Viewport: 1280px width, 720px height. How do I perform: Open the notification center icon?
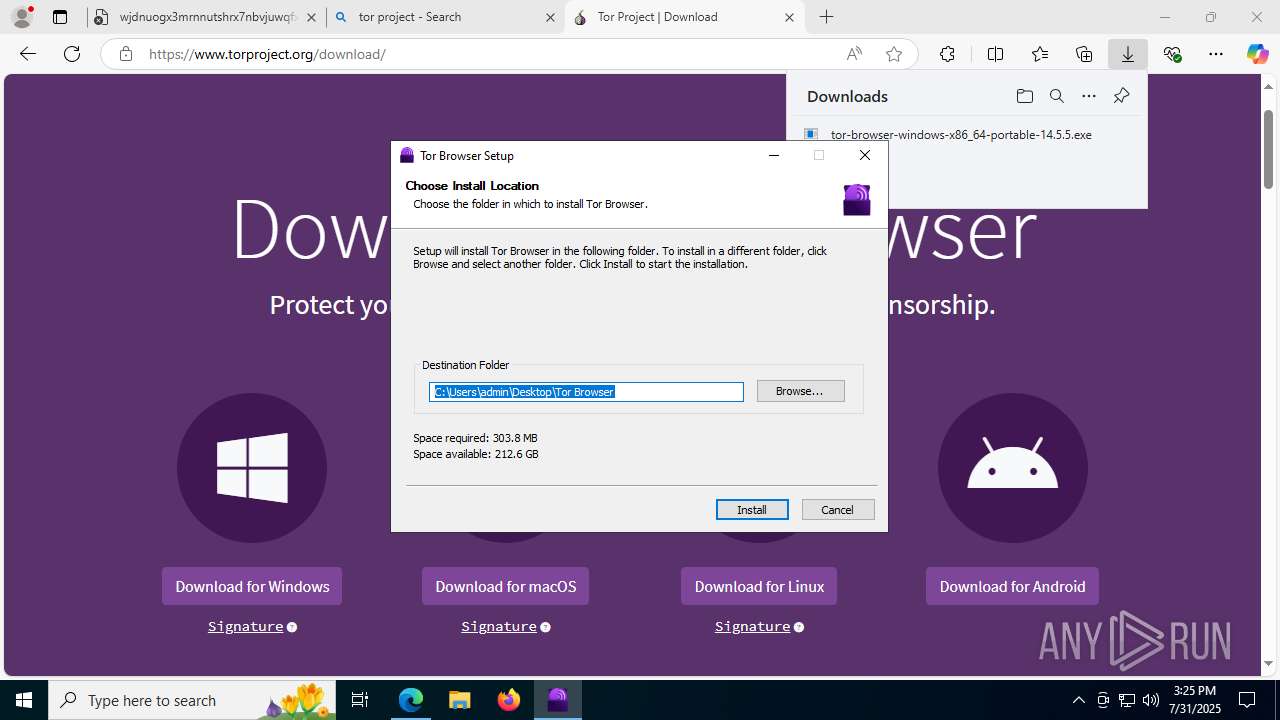click(1247, 700)
